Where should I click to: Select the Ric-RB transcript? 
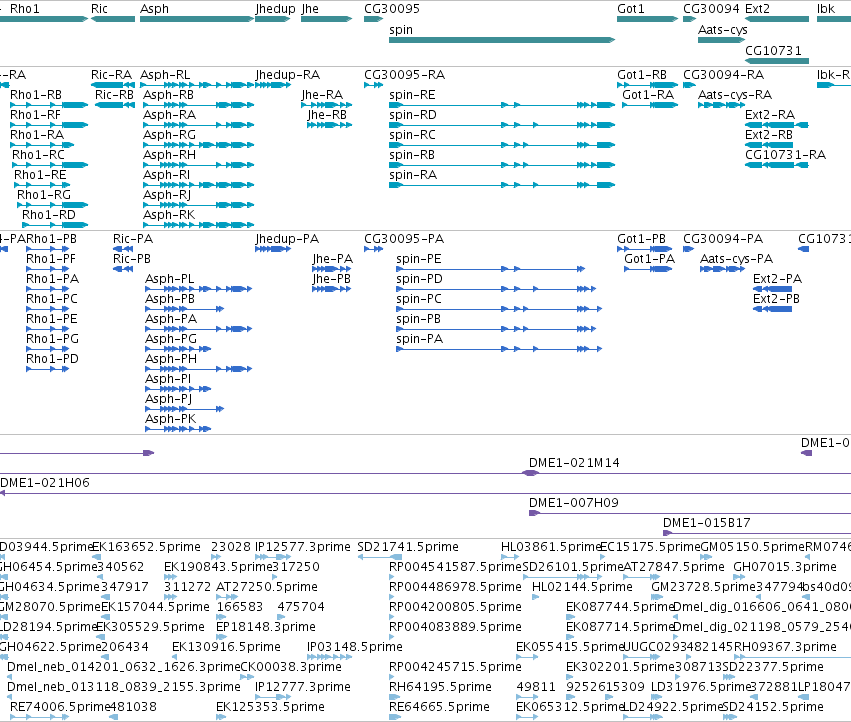[x=115, y=105]
